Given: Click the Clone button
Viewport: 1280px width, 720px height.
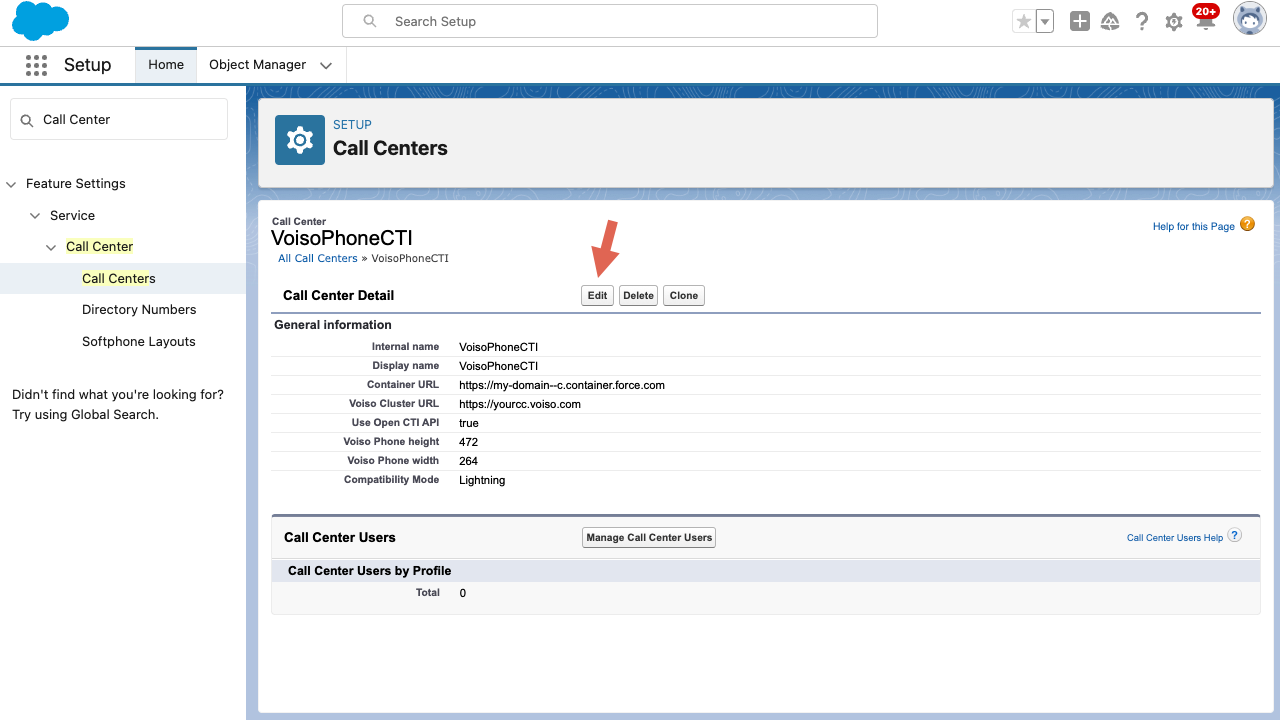Looking at the screenshot, I should (684, 296).
